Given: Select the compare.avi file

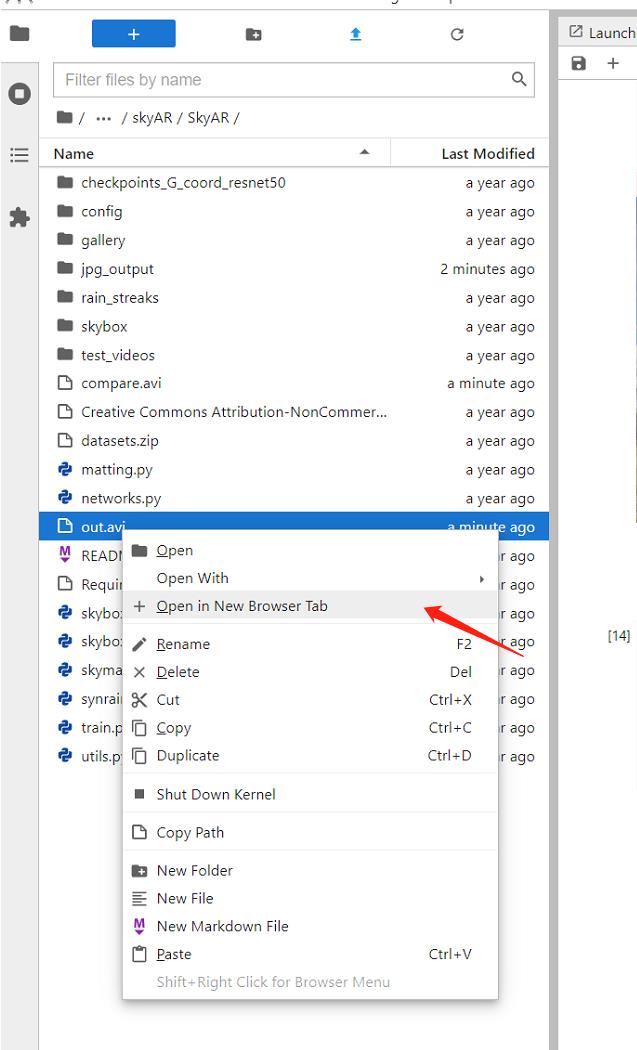Looking at the screenshot, I should click(x=293, y=384).
